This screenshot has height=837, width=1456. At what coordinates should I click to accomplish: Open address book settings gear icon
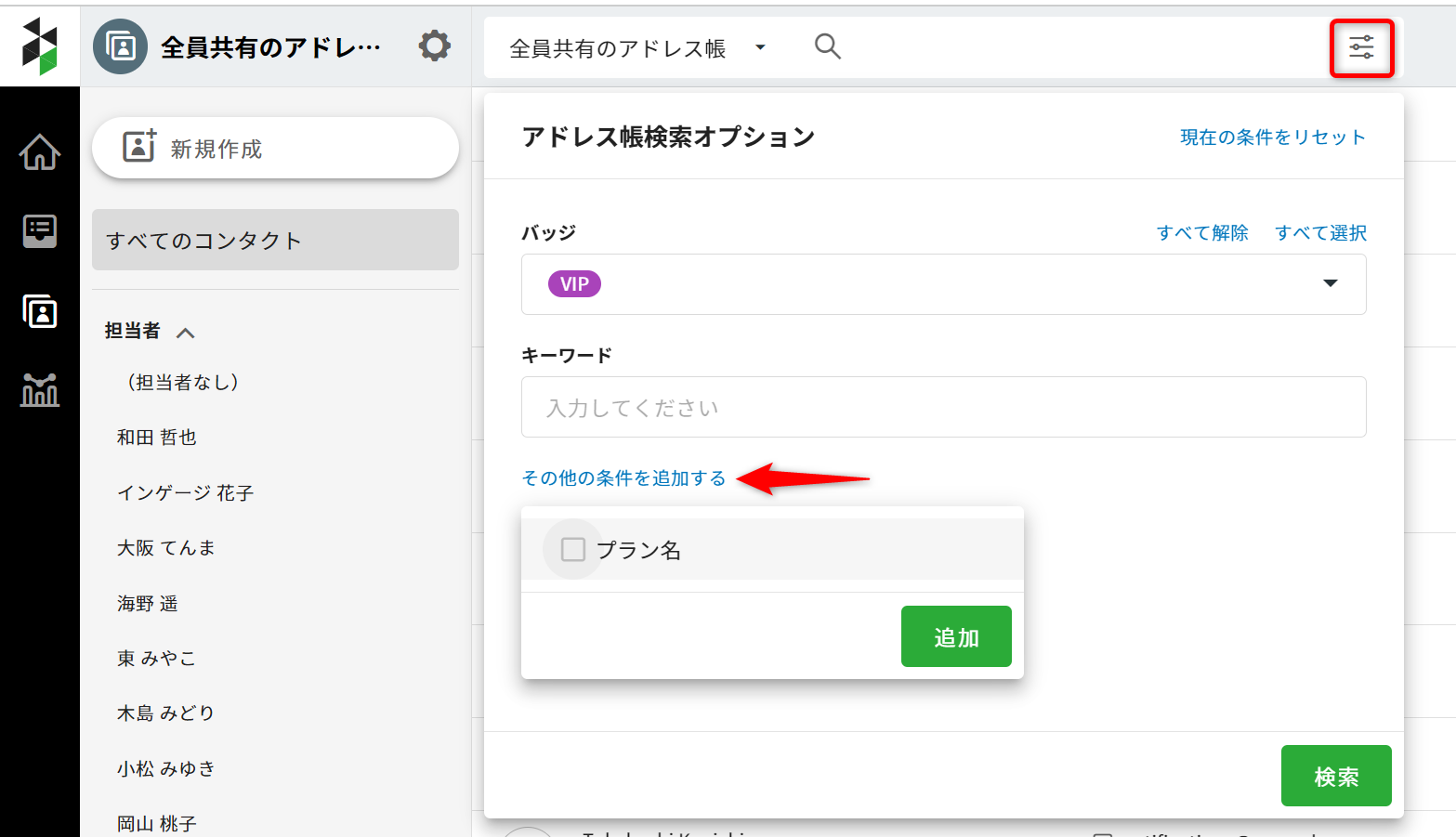[x=434, y=46]
